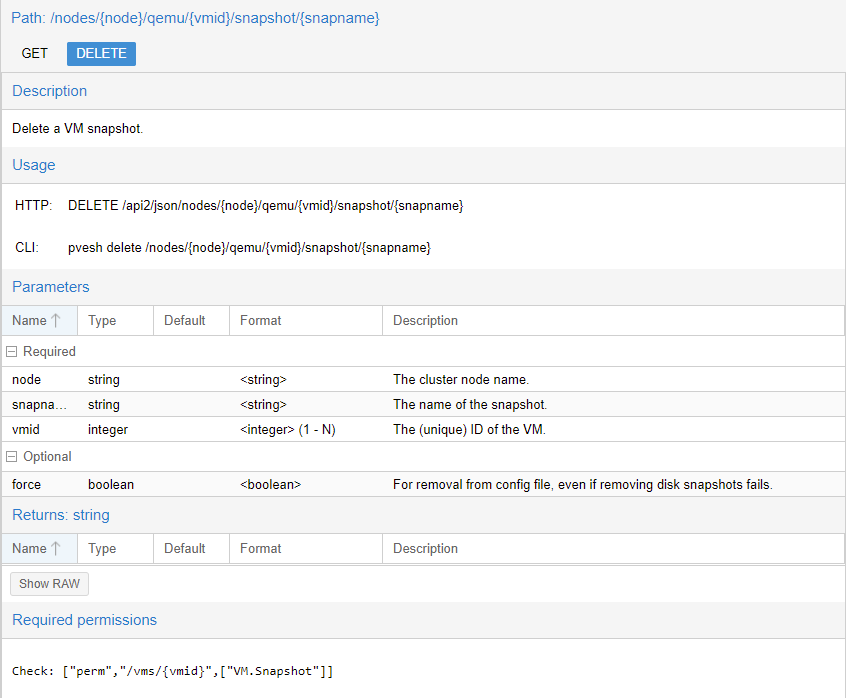Click the Usage section header

(34, 165)
